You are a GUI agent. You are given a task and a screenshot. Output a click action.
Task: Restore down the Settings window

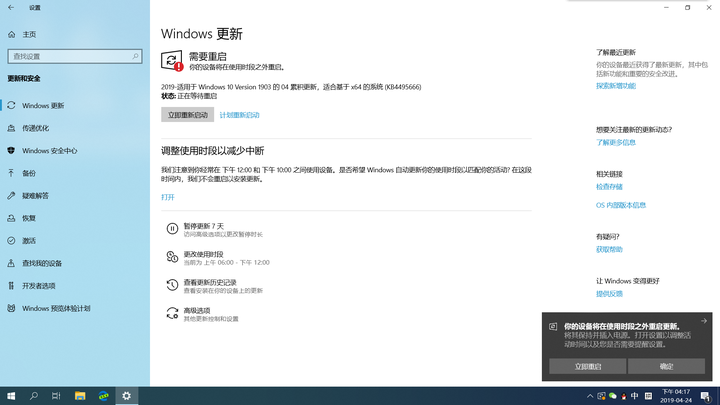click(x=687, y=7)
